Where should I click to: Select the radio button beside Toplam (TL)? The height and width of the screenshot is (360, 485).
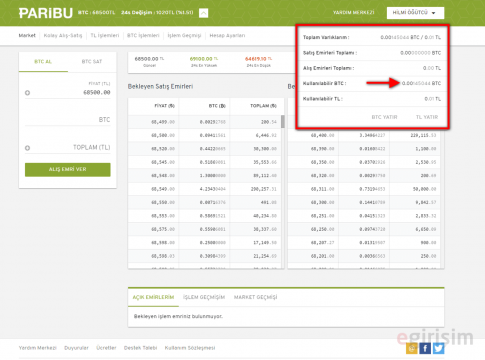pos(27,148)
